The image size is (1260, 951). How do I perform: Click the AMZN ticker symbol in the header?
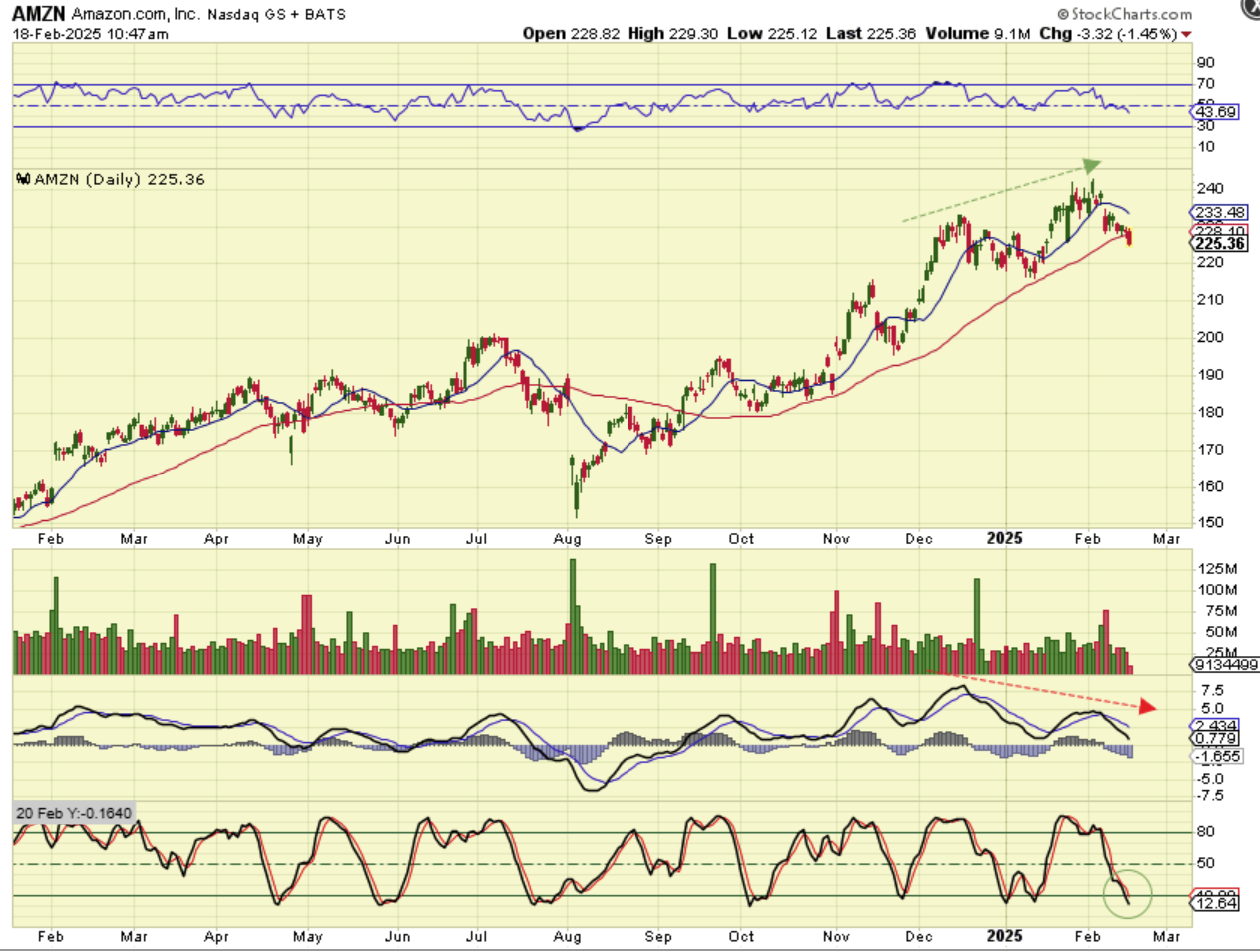39,15
